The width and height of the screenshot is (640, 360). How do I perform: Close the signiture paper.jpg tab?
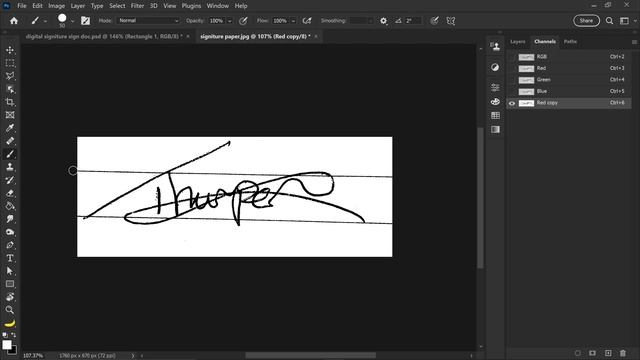tap(316, 36)
